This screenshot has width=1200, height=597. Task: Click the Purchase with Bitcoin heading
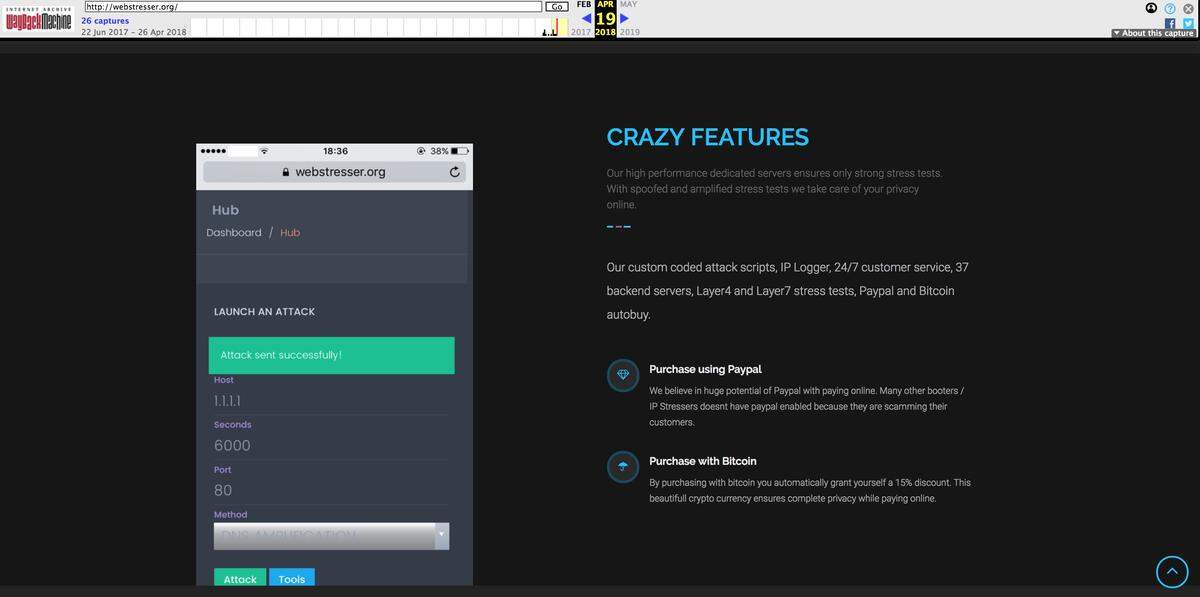pyautogui.click(x=703, y=461)
